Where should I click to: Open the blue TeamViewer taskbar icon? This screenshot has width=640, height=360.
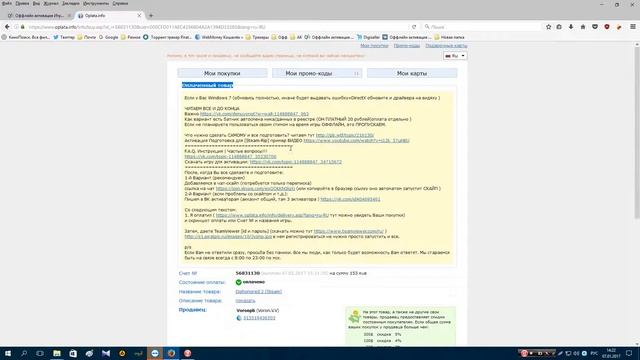pyautogui.click(x=155, y=353)
